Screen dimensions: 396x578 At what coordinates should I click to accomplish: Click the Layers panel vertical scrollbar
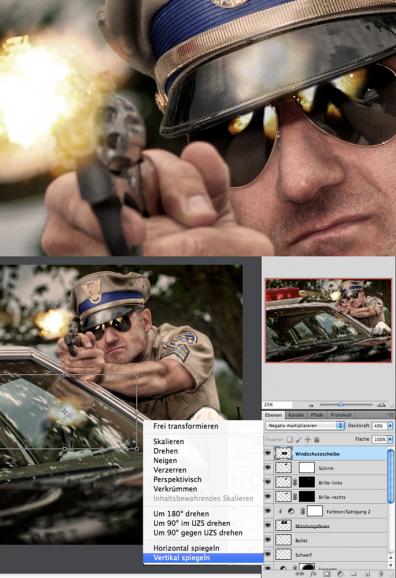pos(390,476)
